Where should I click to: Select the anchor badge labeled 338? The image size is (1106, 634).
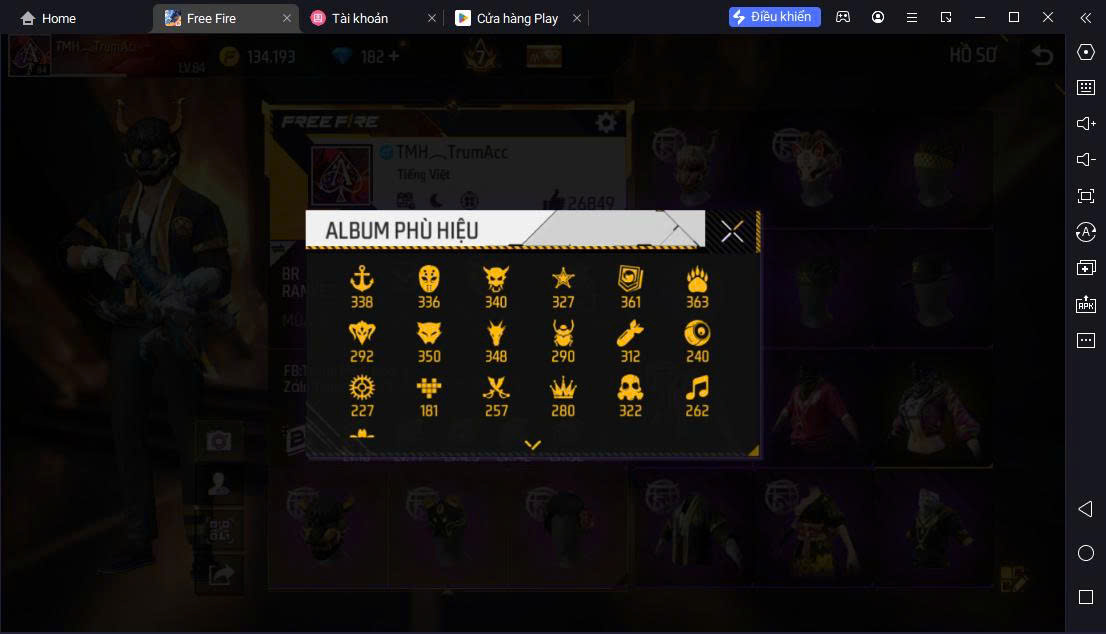(362, 287)
